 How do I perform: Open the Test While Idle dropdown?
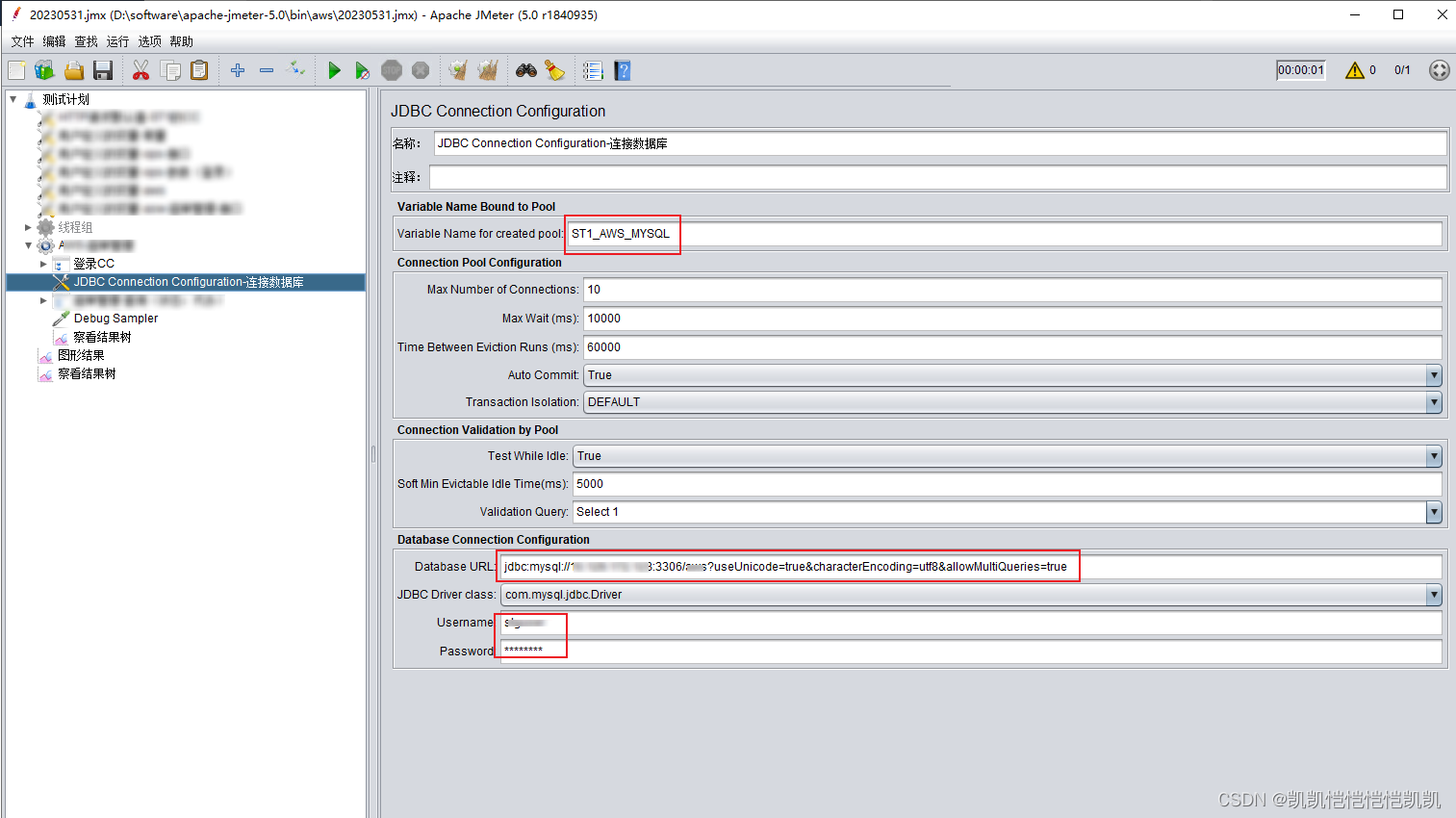tap(1008, 456)
